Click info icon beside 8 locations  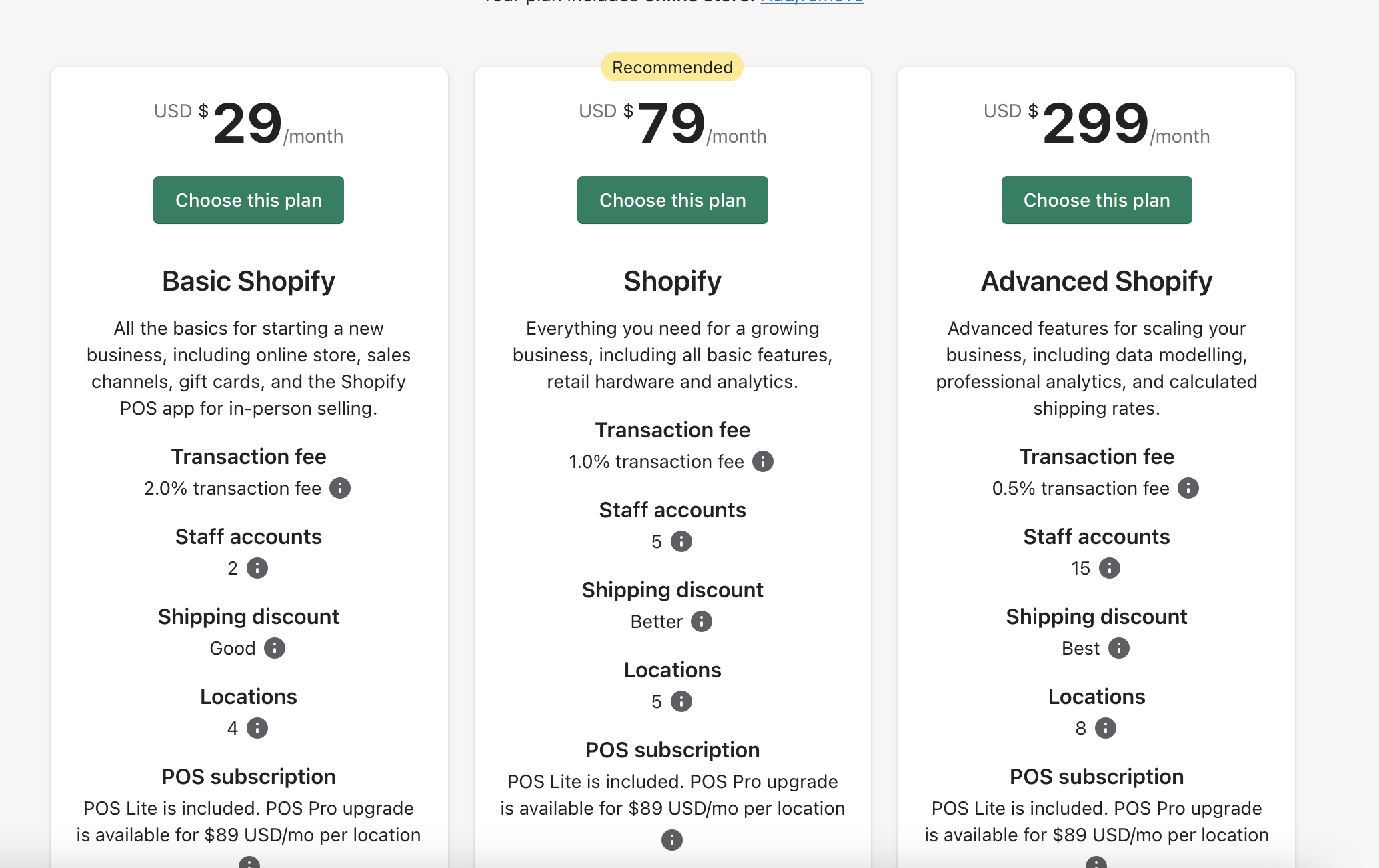pos(1105,728)
